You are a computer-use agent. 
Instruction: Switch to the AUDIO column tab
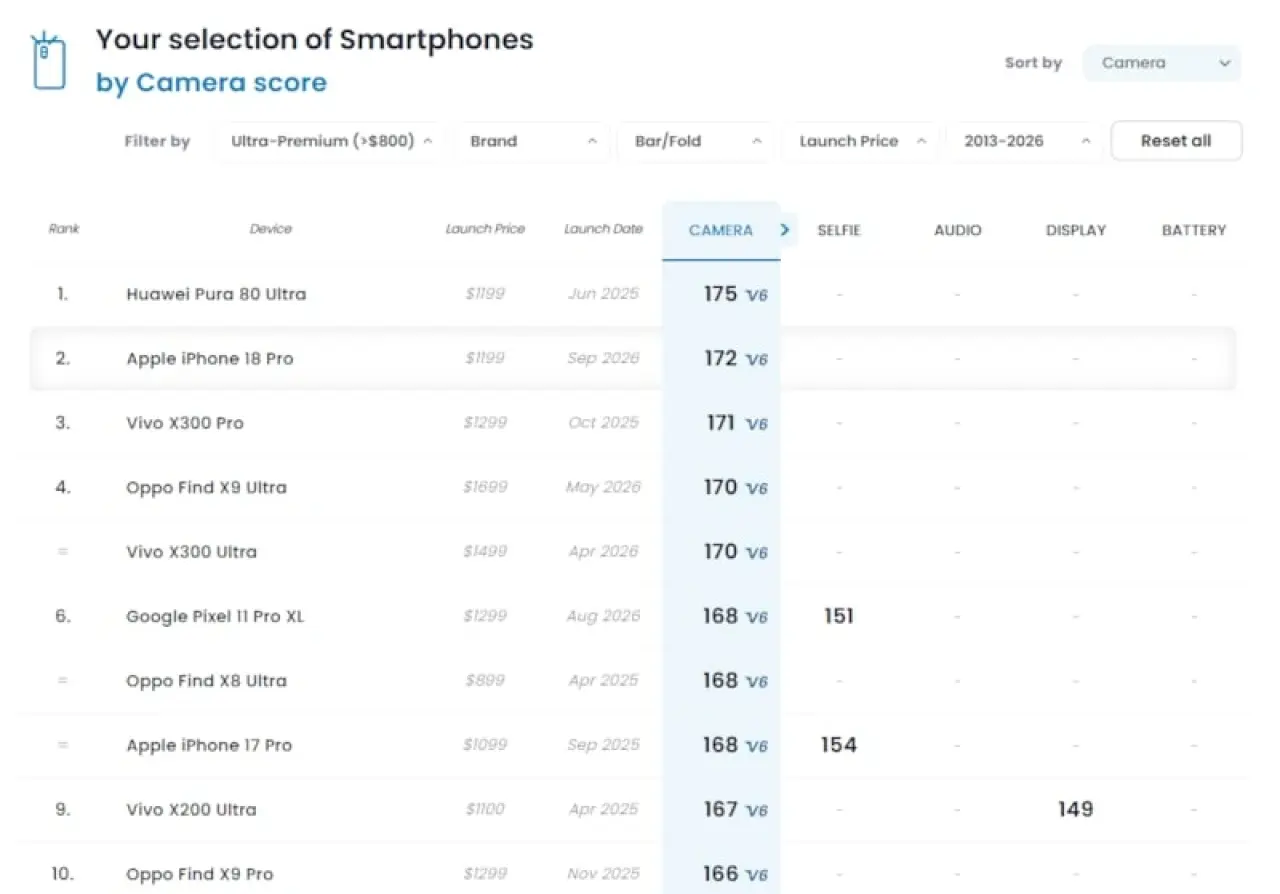957,230
